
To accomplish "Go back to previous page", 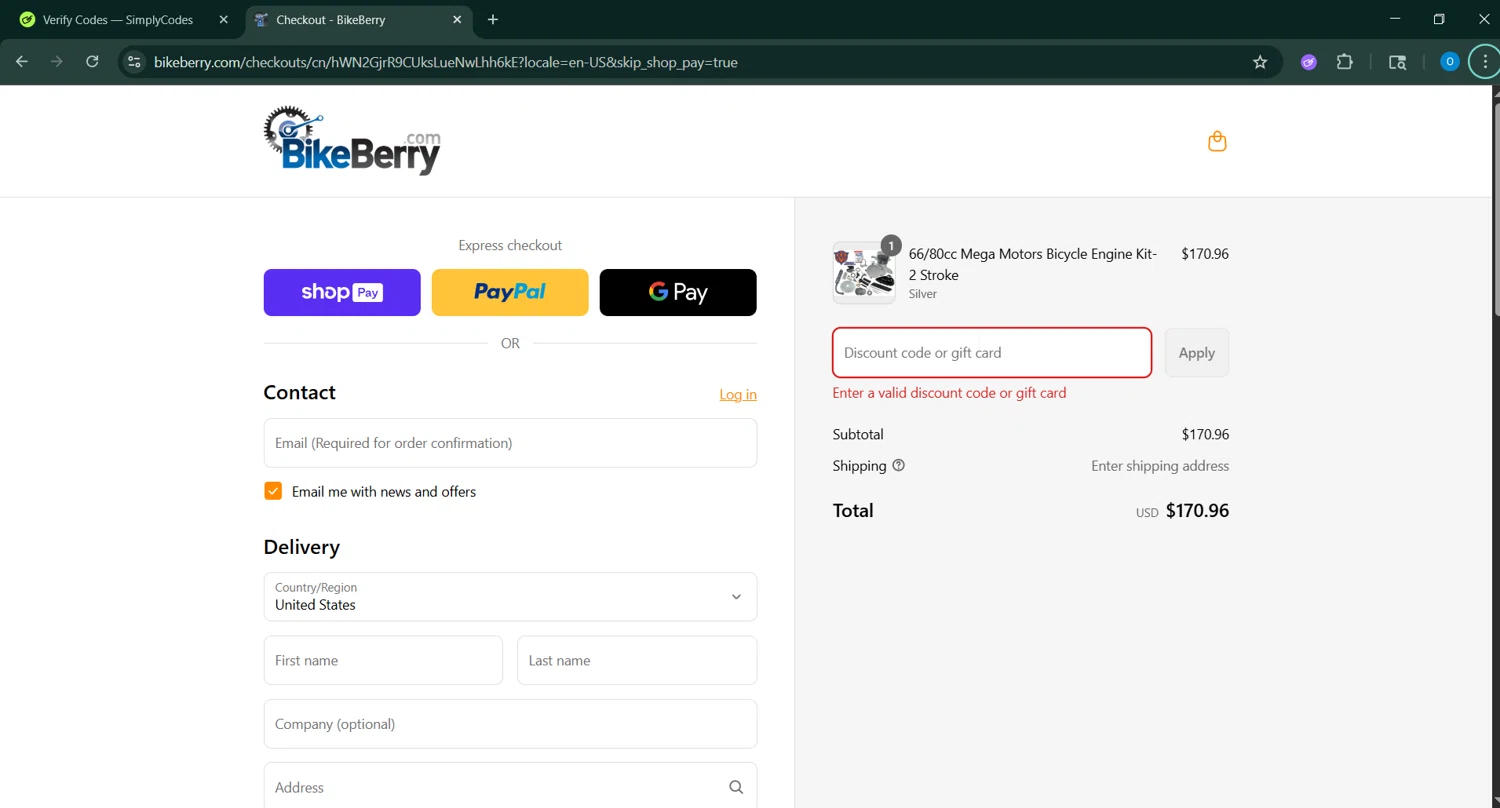I will coord(22,62).
